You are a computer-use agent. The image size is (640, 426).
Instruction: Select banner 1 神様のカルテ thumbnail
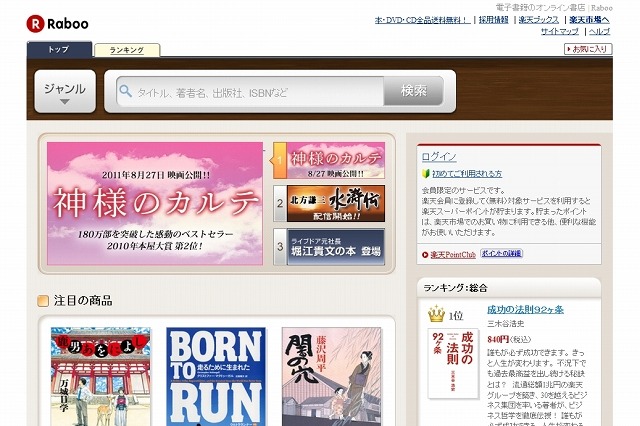[x=329, y=160]
